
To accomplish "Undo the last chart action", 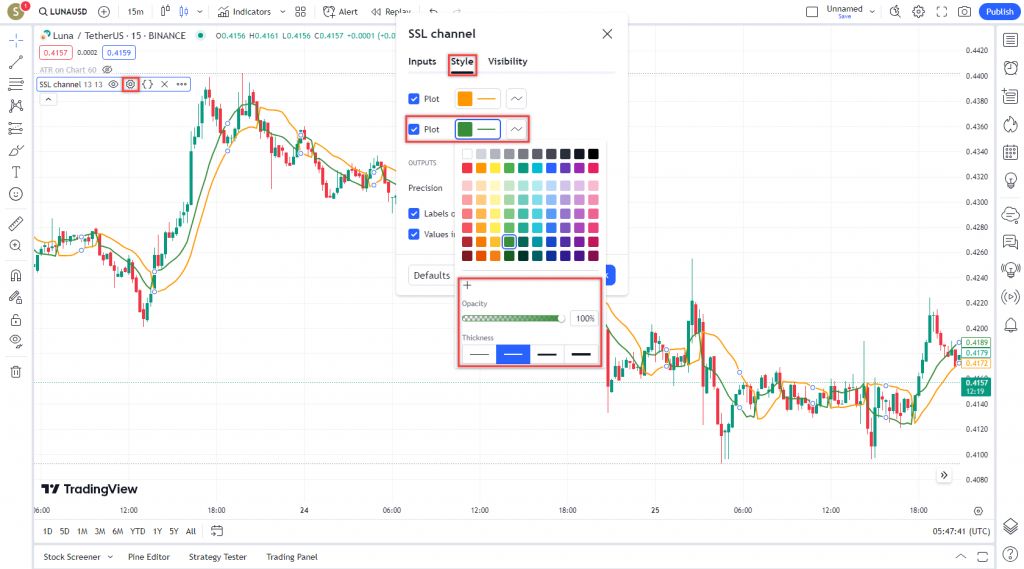I will (x=434, y=12).
